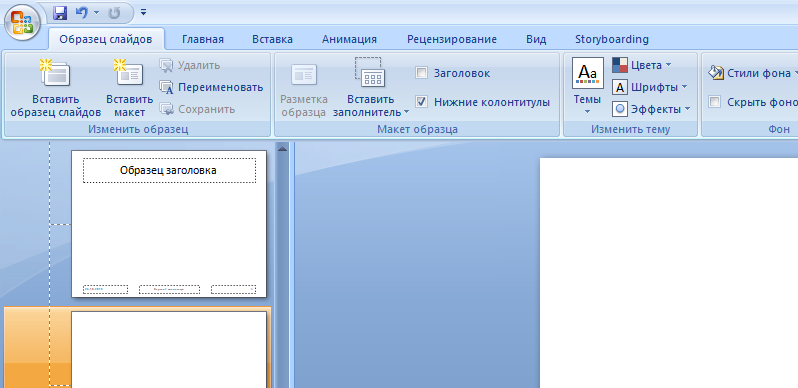Viewport: 798px width, 388px height.
Task: Open Цвета theme colors menu
Action: (x=642, y=65)
